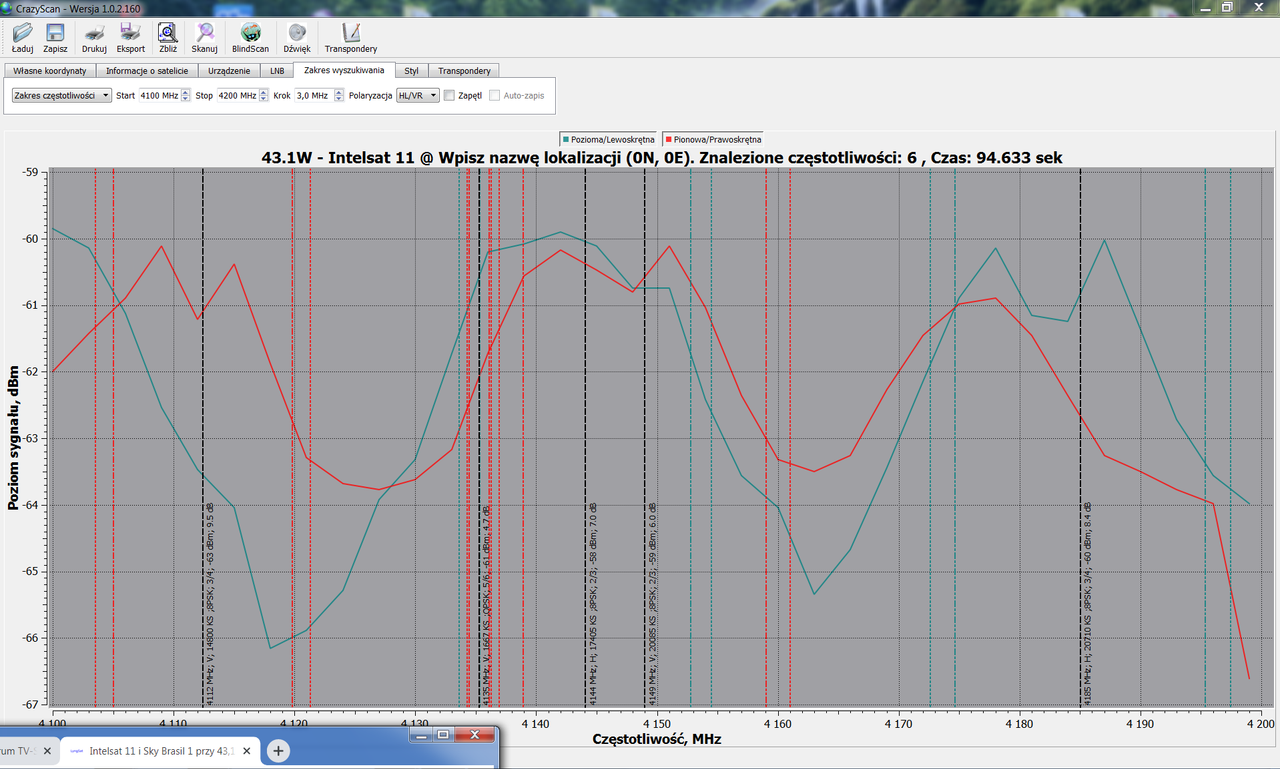
Task: Click the Pozioma/Lewoskrętna legend swatch
Action: tap(566, 139)
